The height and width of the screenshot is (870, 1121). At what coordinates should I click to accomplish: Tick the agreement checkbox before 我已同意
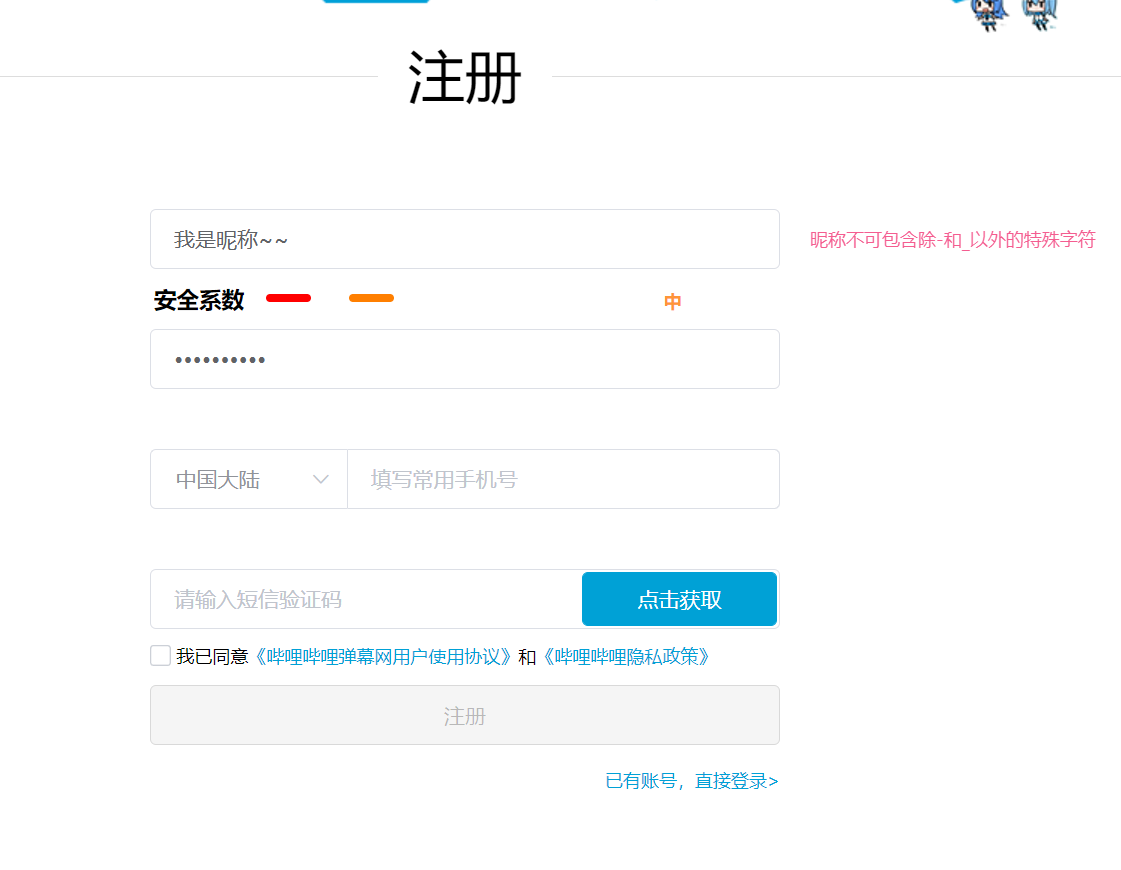coord(161,656)
